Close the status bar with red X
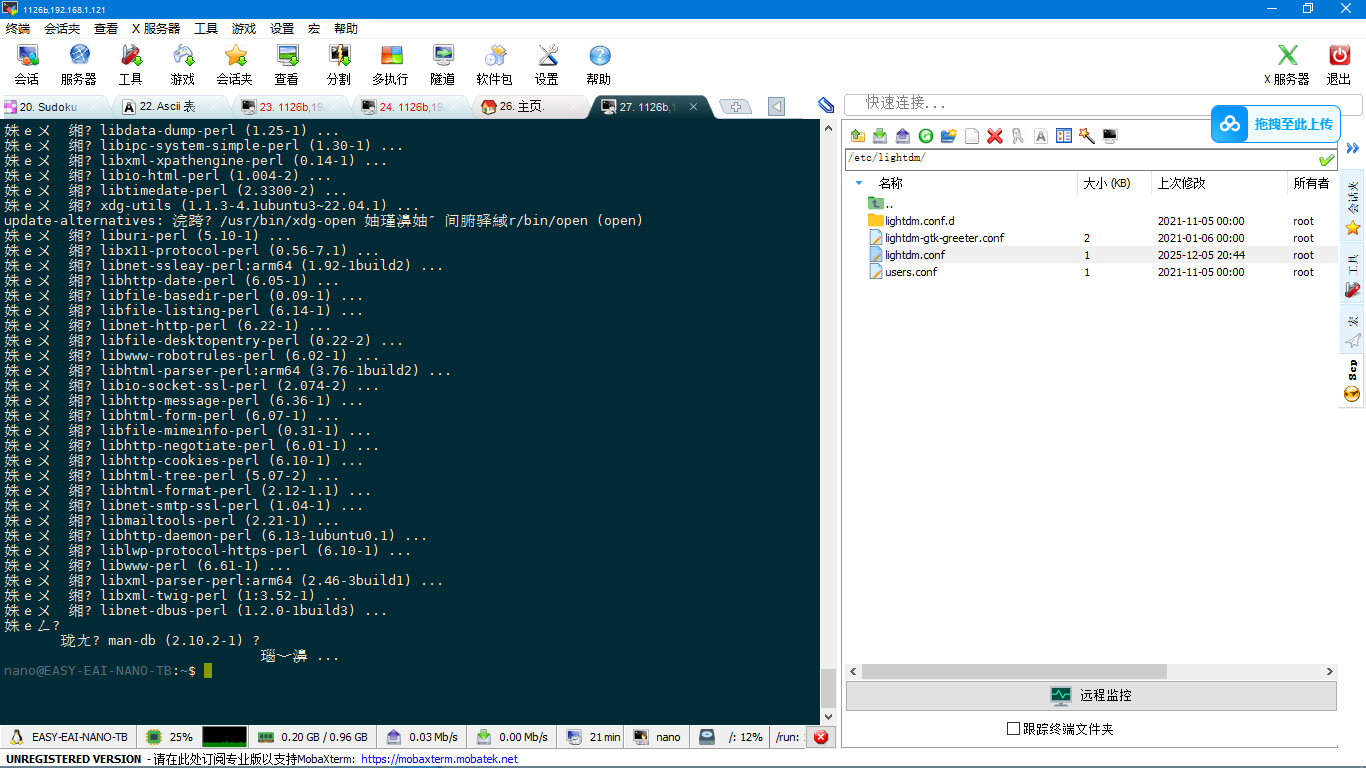The image size is (1366, 768). tap(821, 737)
